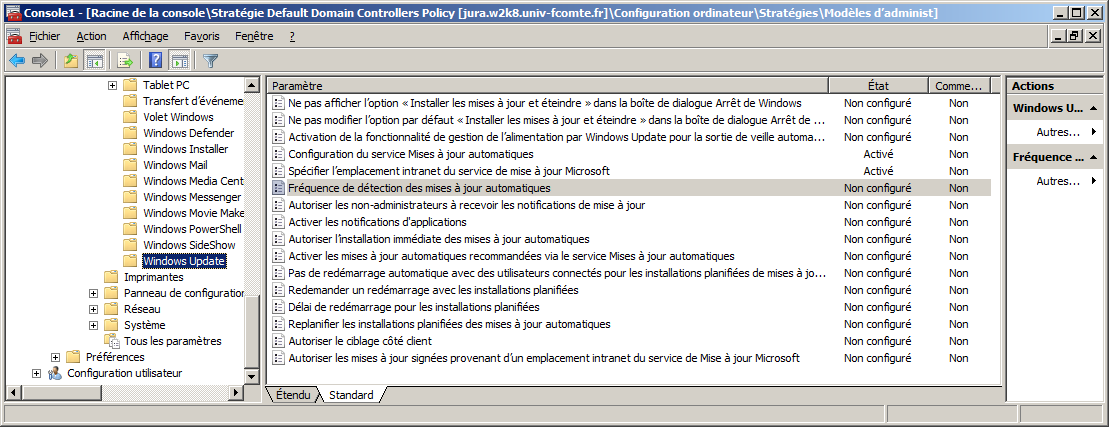Toggle the console tree pane visibility

[x=94, y=60]
